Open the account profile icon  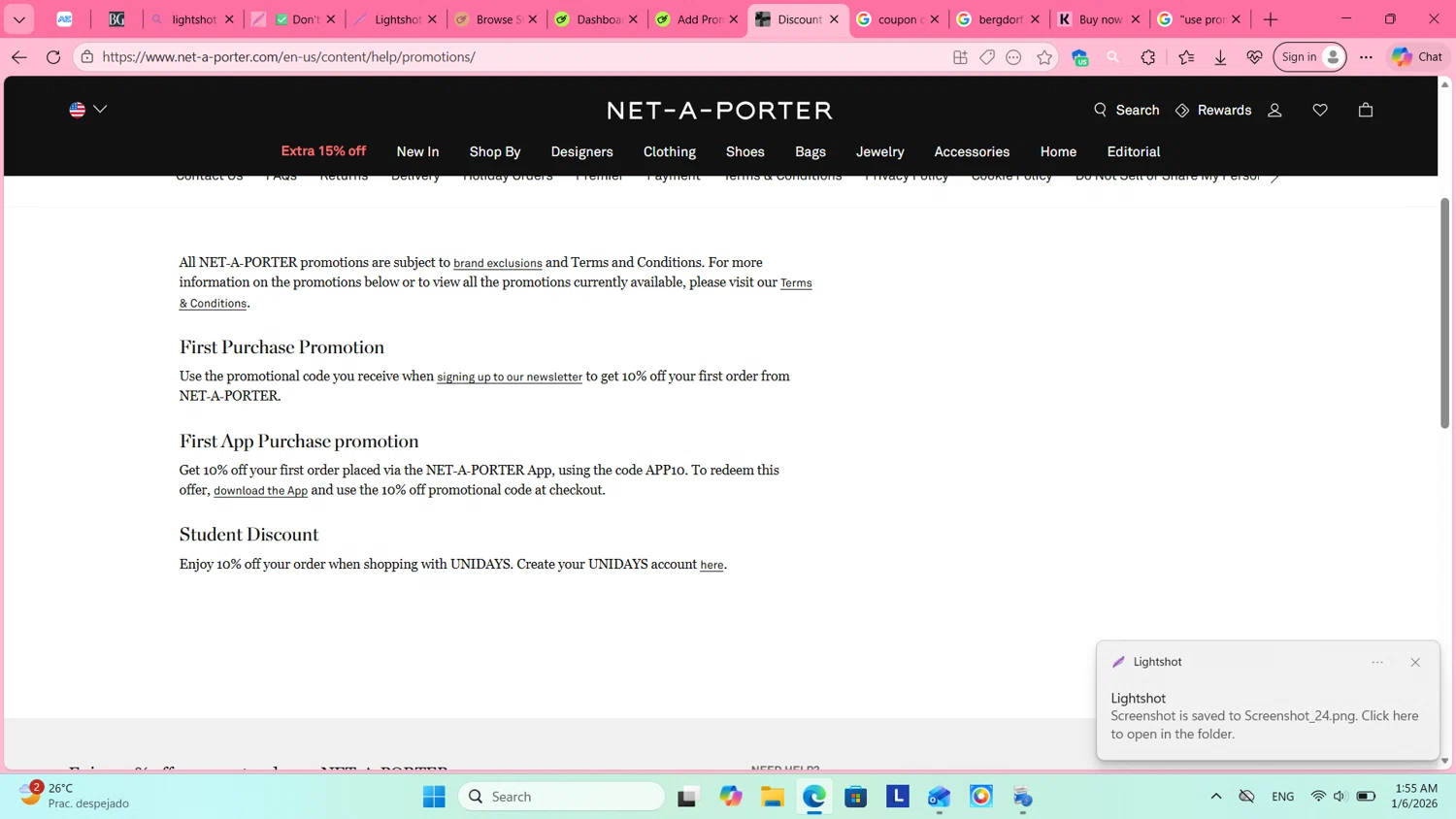pos(1274,110)
